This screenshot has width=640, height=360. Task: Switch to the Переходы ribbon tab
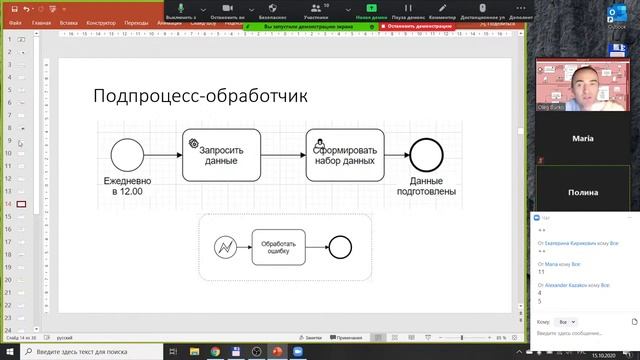(x=136, y=23)
